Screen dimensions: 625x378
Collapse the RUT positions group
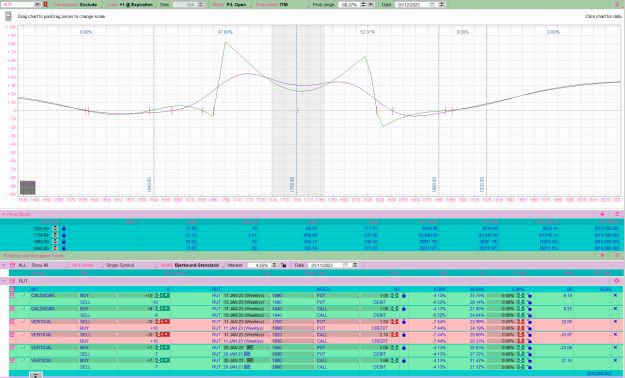coord(4,281)
